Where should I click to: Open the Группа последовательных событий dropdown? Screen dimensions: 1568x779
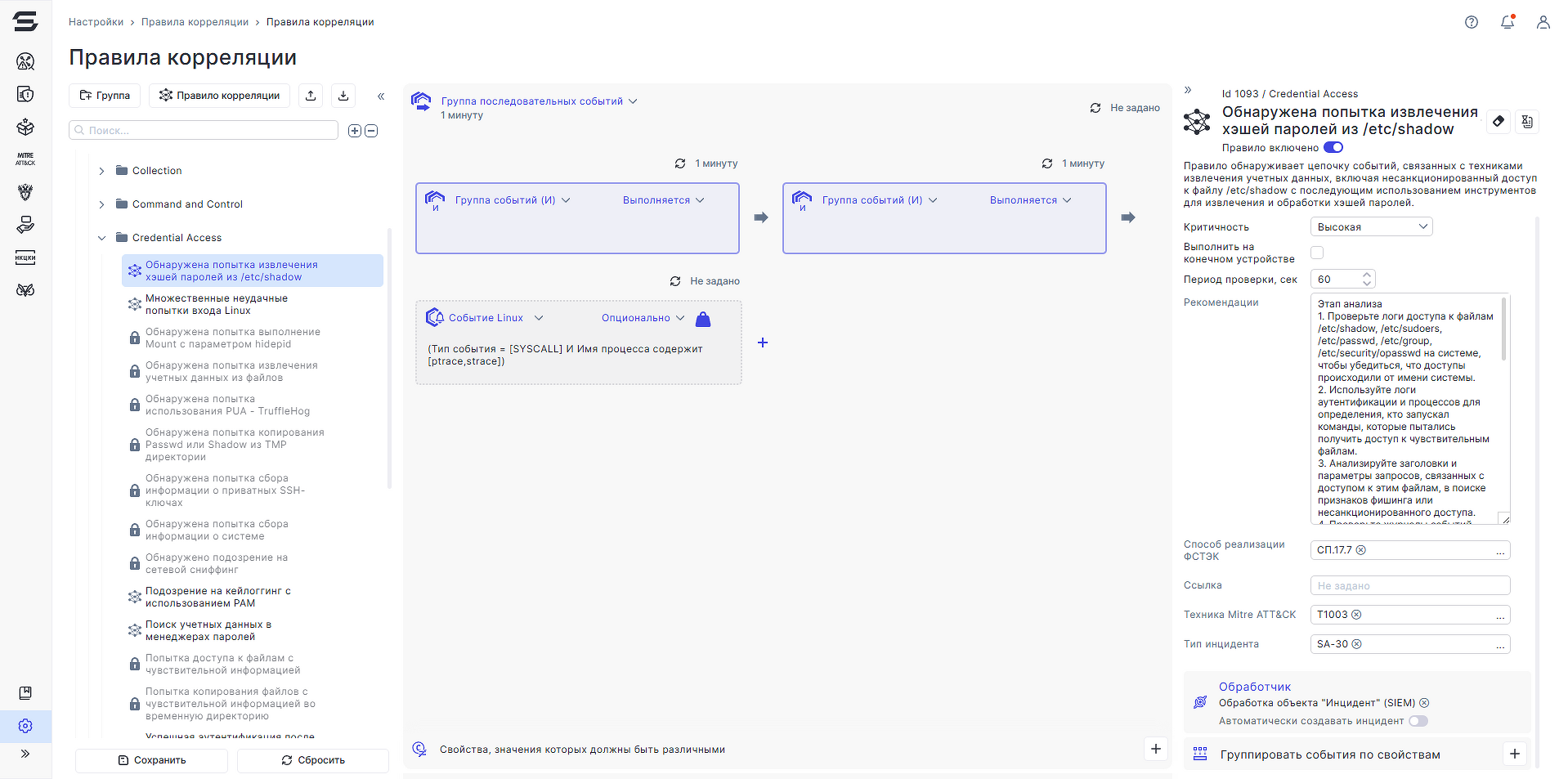tap(540, 101)
